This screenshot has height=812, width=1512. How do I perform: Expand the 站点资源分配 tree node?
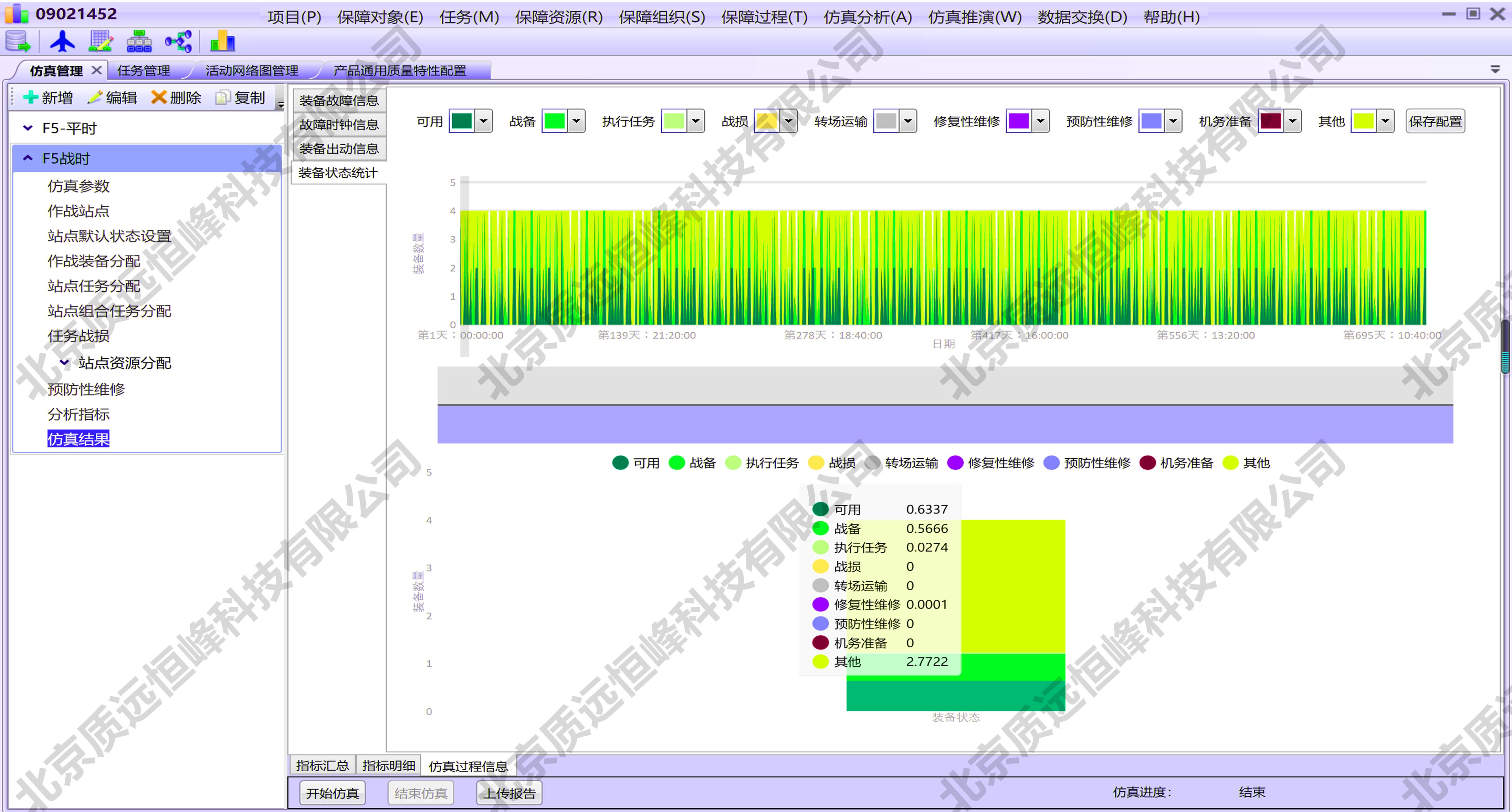[65, 363]
